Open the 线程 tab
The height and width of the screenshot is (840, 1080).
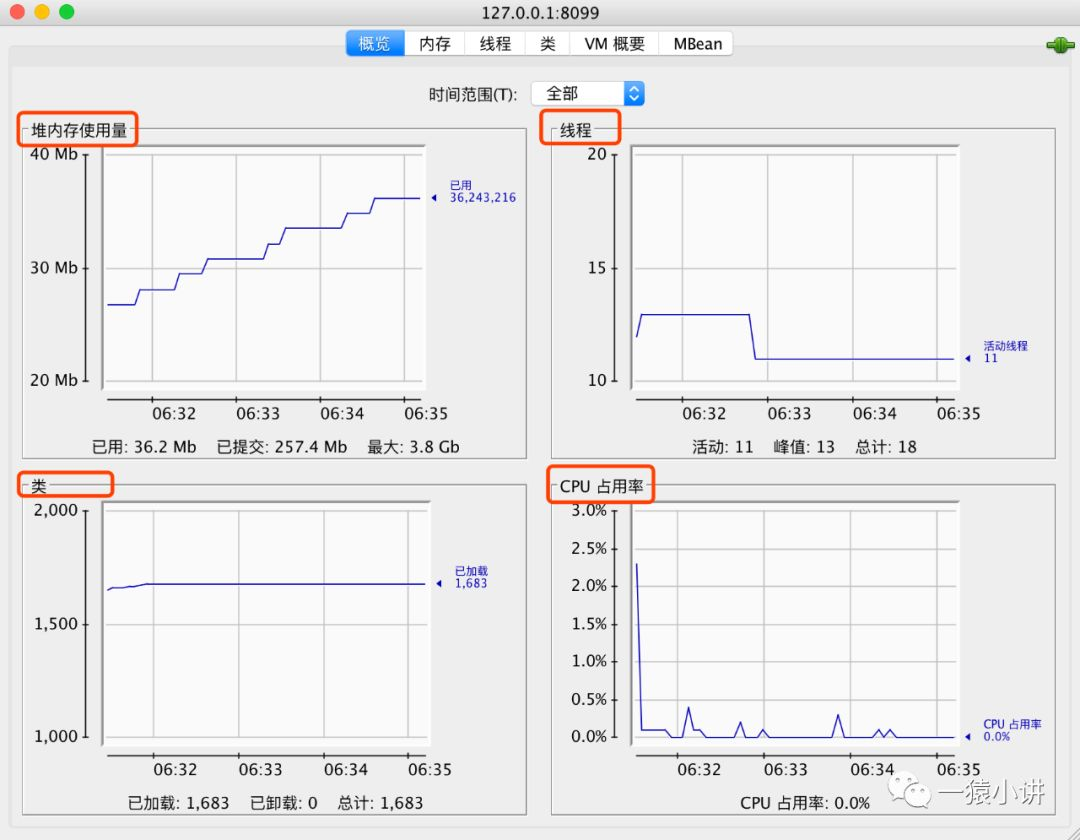(495, 44)
